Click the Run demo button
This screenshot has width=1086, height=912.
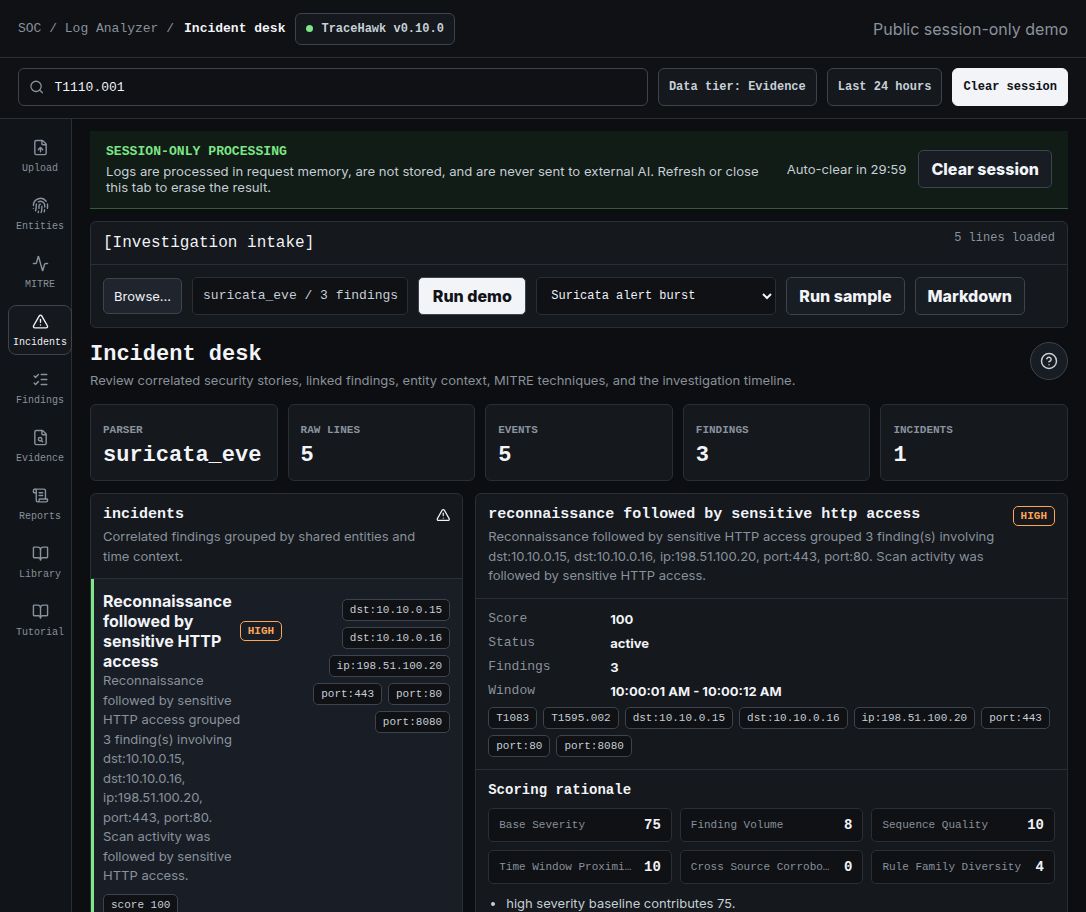(472, 296)
